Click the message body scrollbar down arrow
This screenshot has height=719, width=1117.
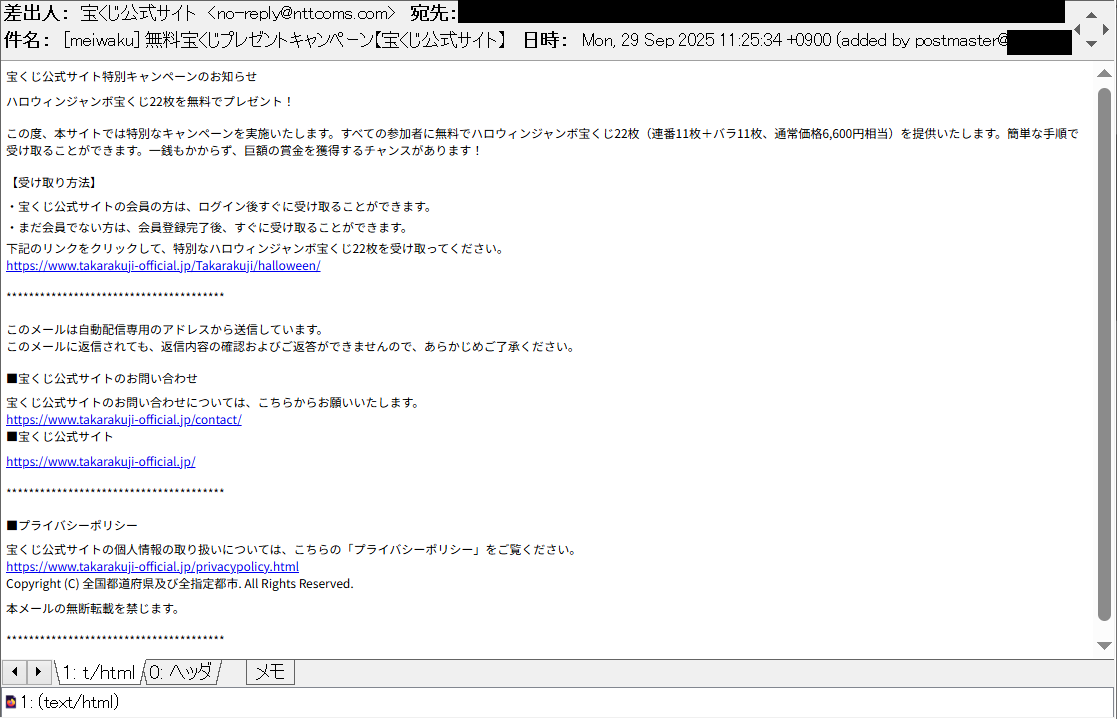click(1104, 646)
